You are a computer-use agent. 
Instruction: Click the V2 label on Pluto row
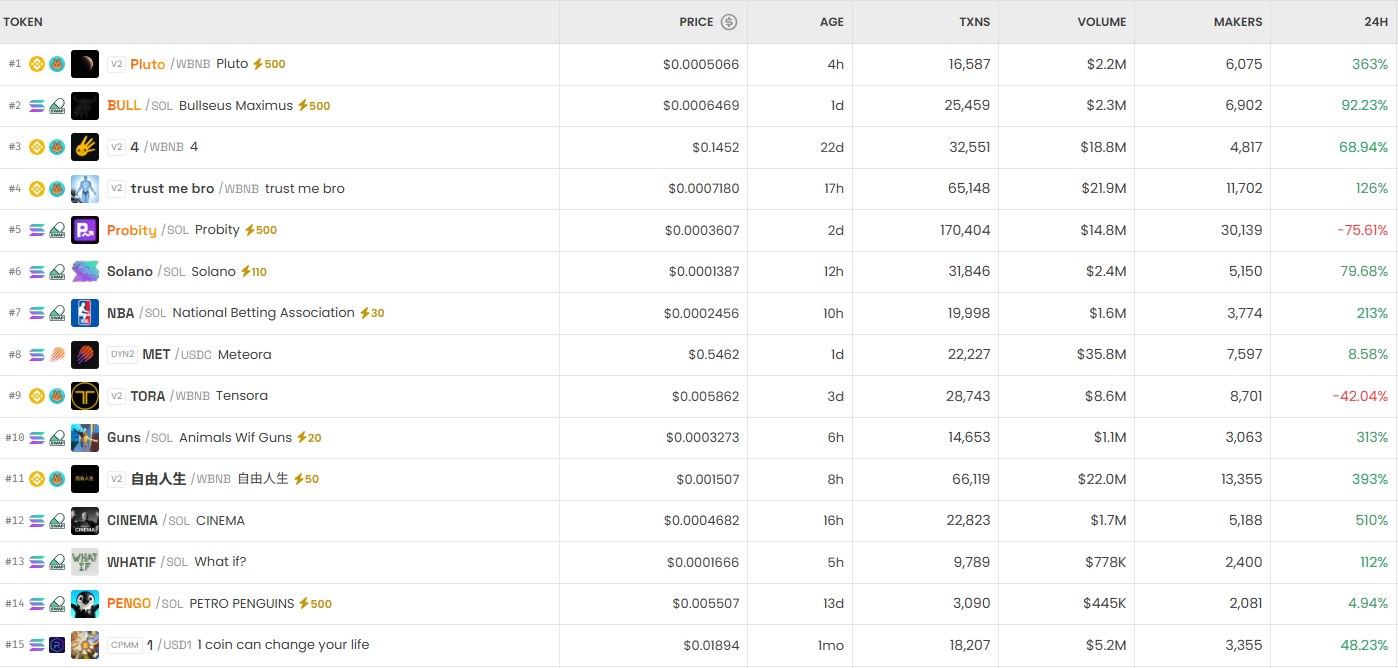click(x=116, y=64)
